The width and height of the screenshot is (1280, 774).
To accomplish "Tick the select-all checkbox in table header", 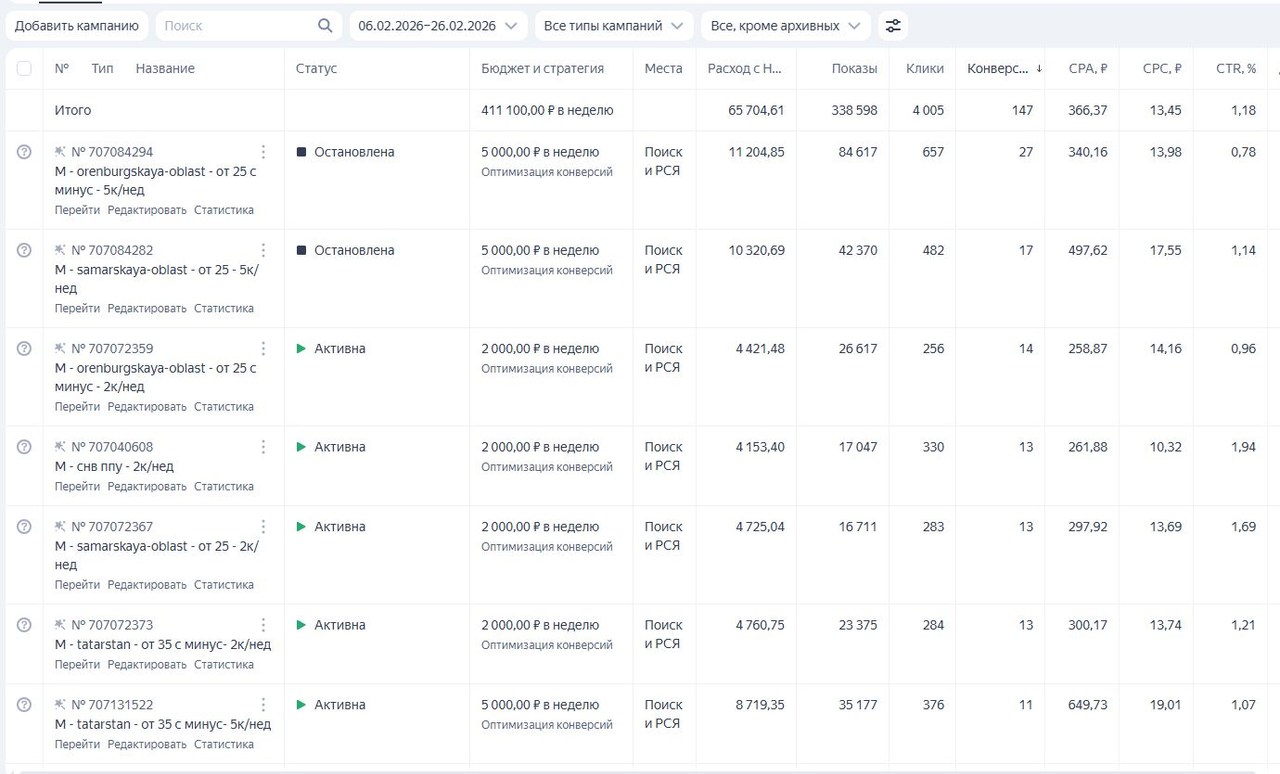I will coord(24,69).
